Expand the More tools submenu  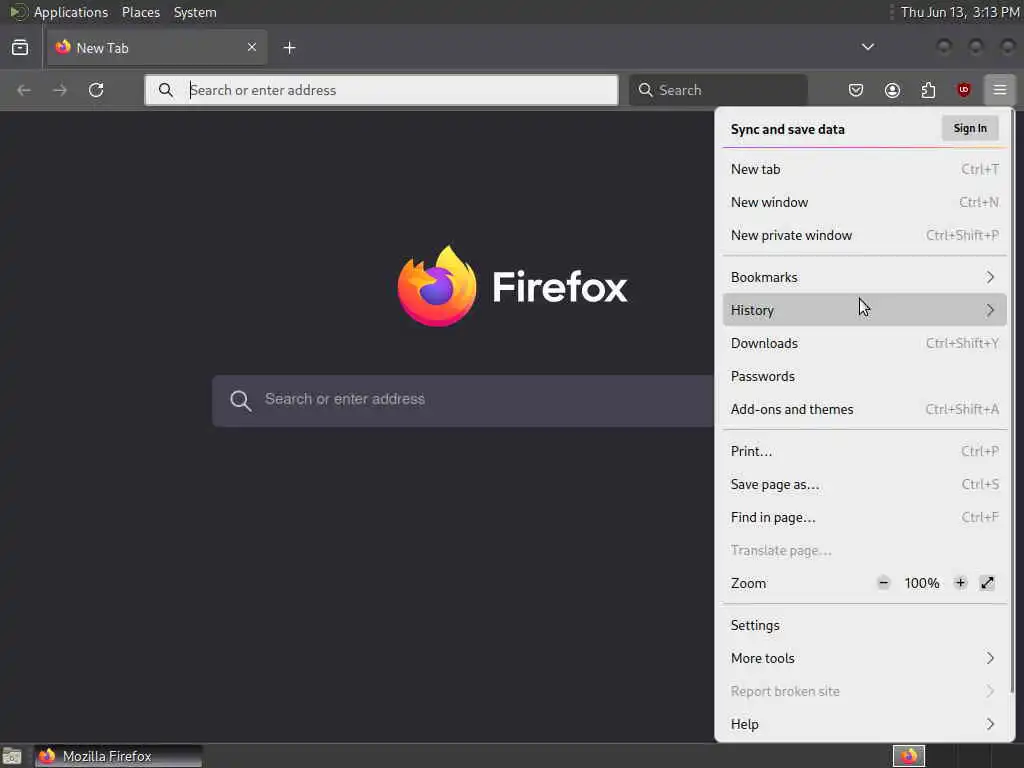point(865,658)
